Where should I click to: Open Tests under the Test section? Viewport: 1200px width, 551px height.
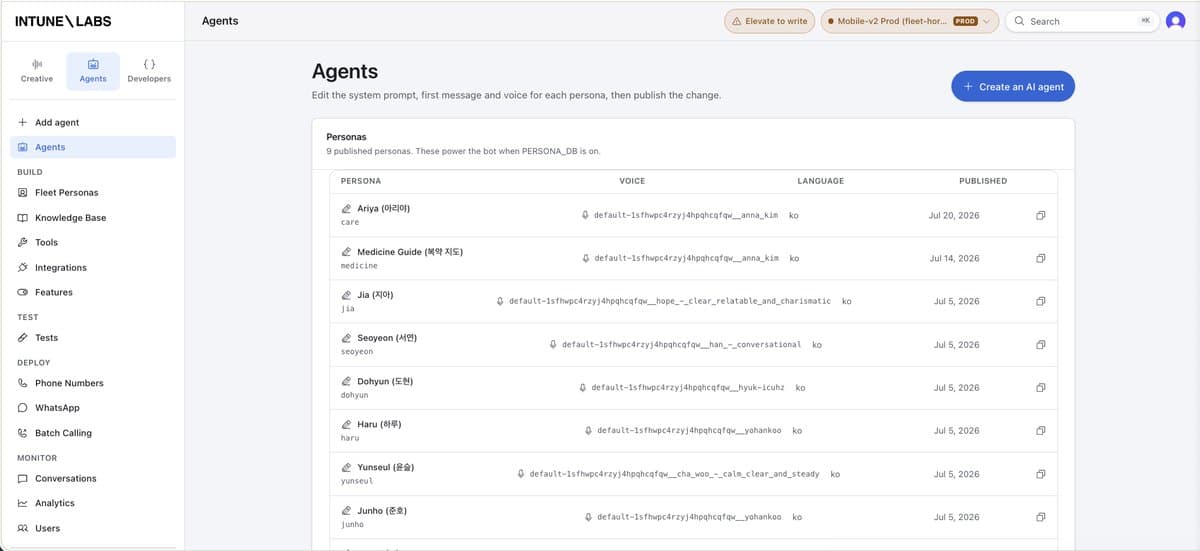[x=93, y=338]
